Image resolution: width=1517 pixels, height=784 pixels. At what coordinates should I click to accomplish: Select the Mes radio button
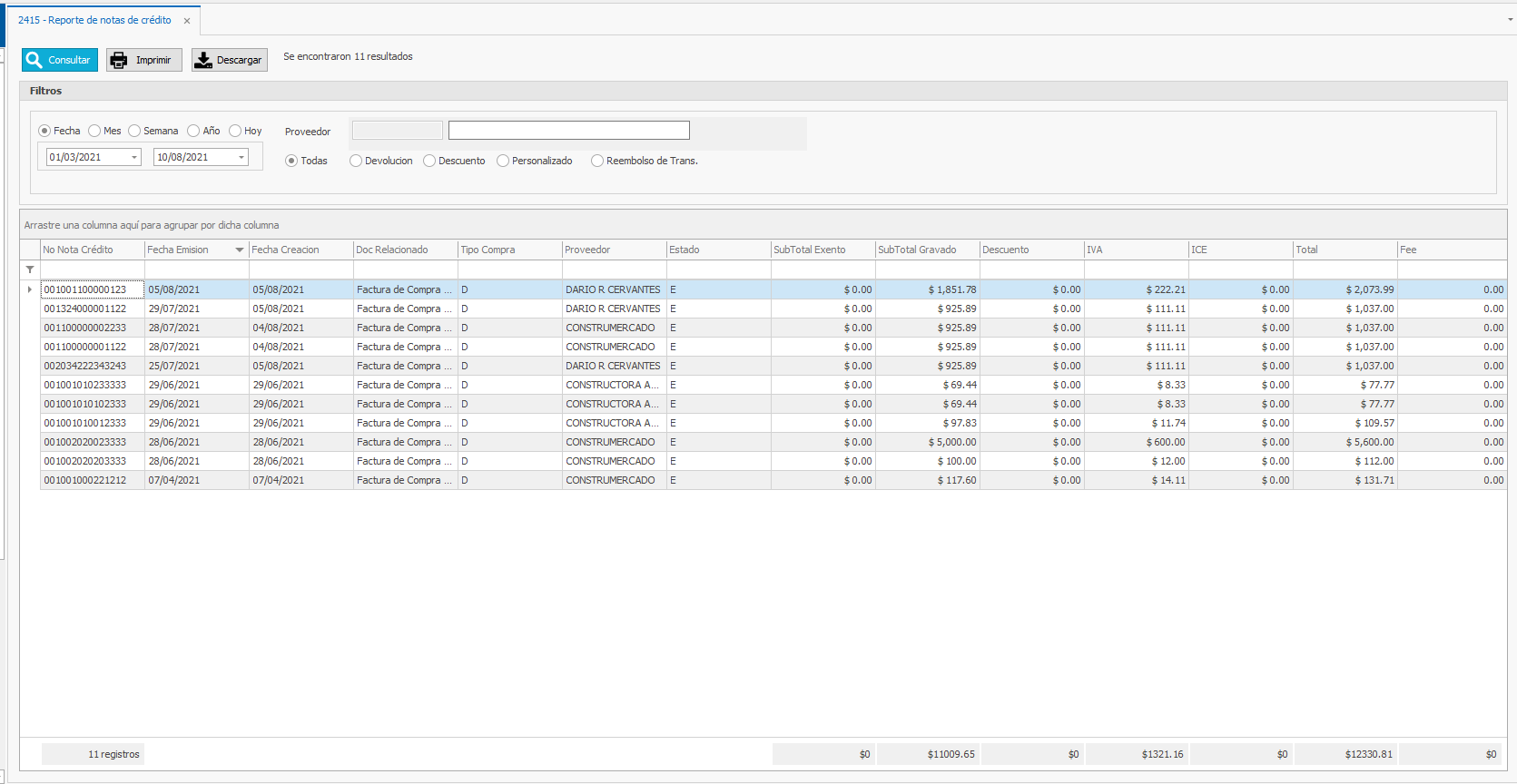tap(95, 131)
